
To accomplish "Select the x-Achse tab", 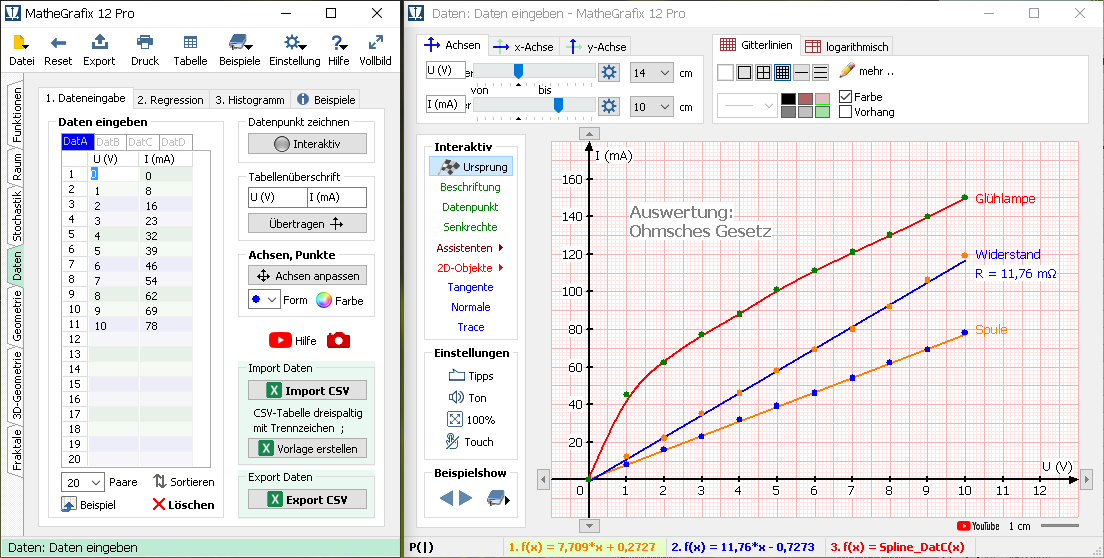I will click(x=523, y=46).
